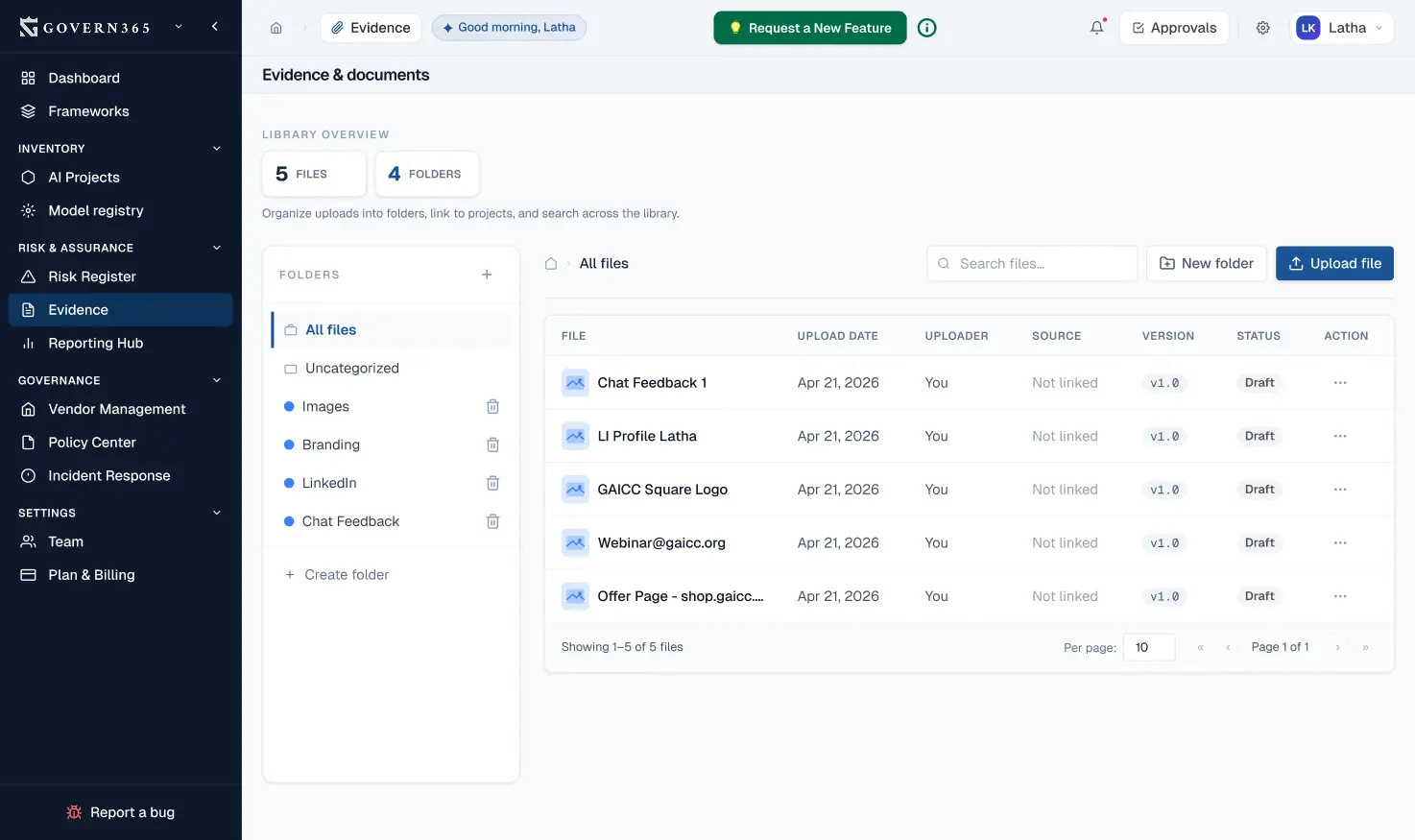Click the New folder button
The height and width of the screenshot is (840, 1415).
click(x=1206, y=263)
